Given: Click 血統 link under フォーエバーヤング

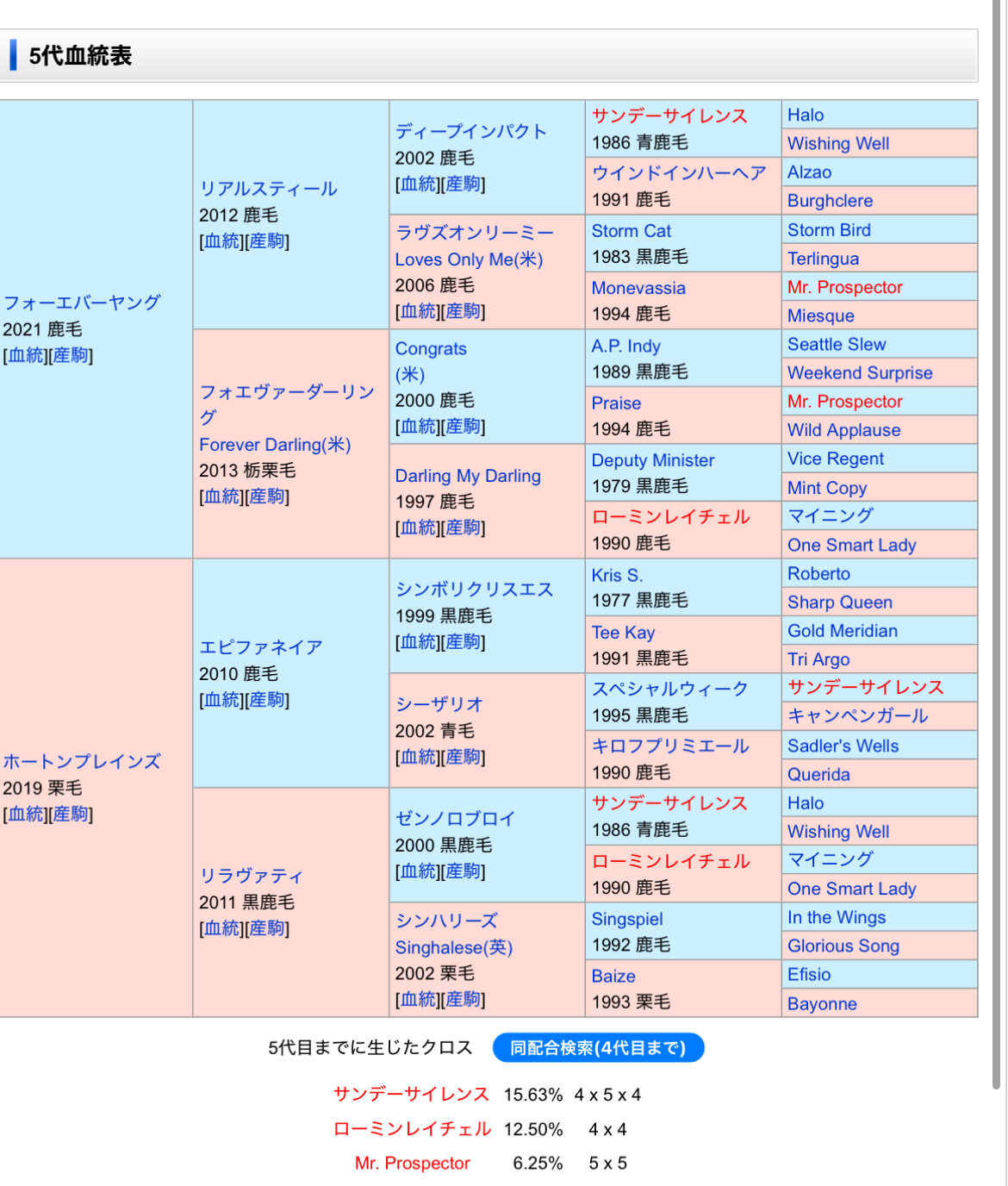Looking at the screenshot, I should tap(27, 355).
